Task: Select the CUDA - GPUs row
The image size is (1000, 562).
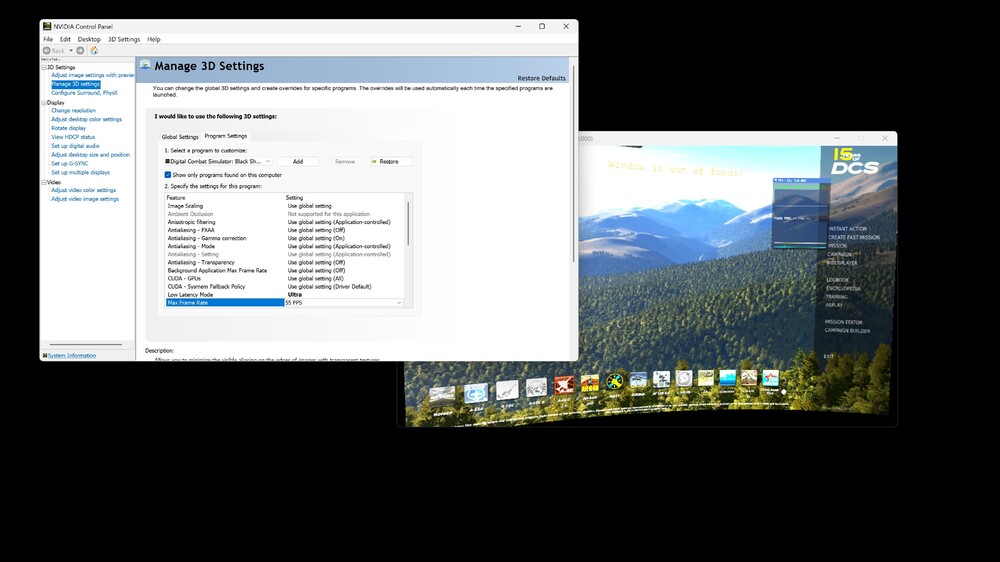Action: point(285,279)
